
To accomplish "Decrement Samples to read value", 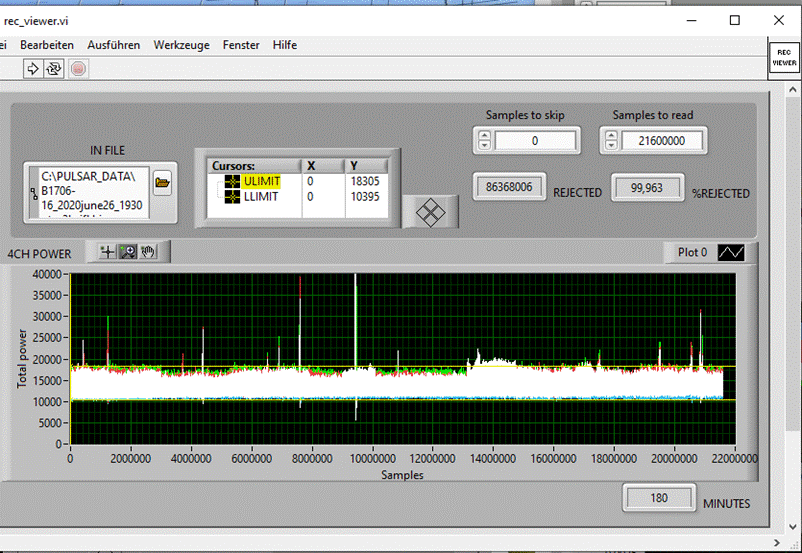I will pyautogui.click(x=611, y=145).
